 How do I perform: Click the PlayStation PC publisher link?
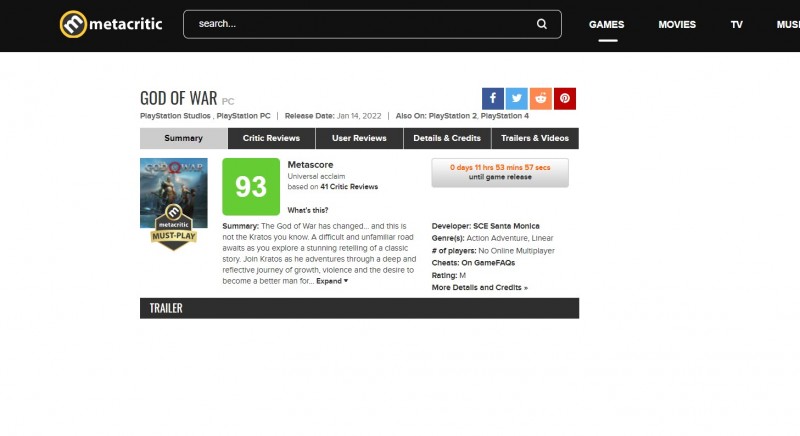[243, 116]
